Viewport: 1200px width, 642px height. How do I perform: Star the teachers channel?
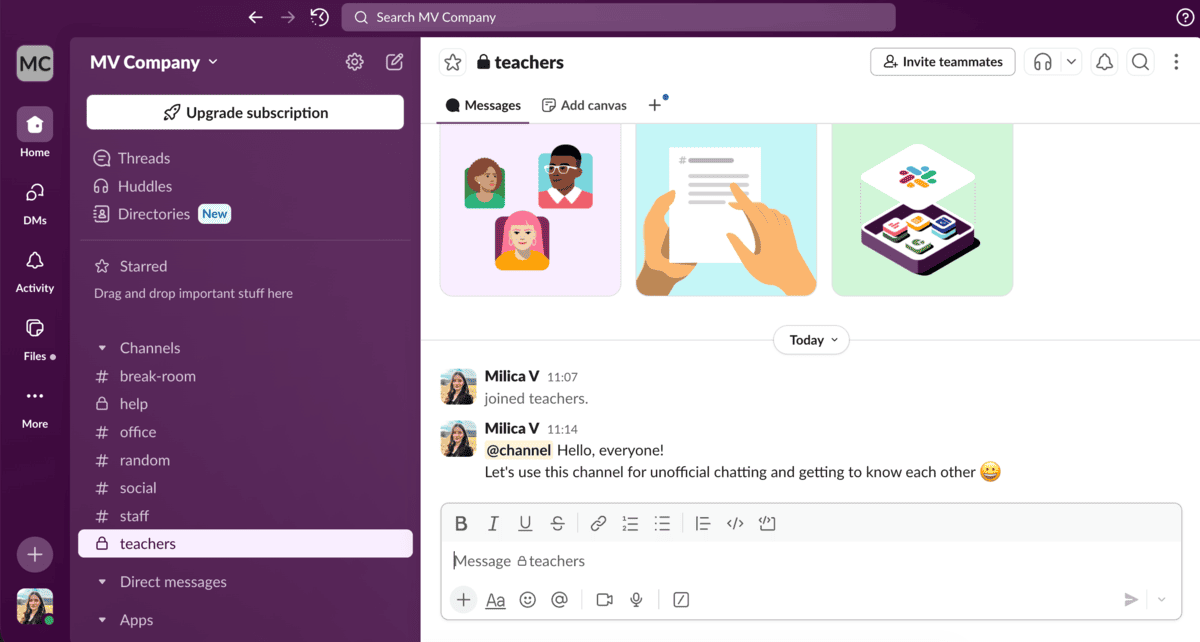click(x=452, y=61)
